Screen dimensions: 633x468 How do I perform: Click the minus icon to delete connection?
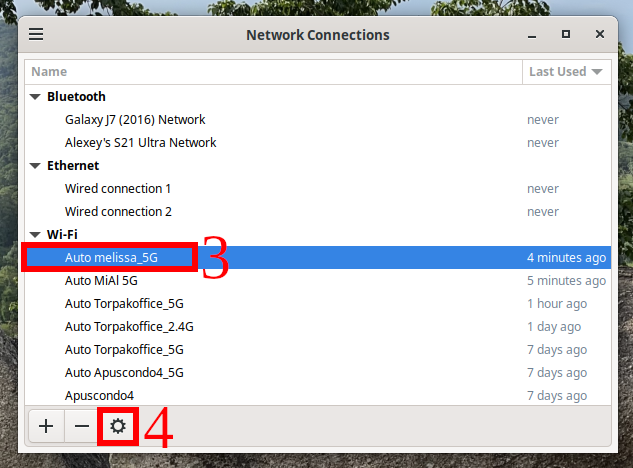pos(82,426)
